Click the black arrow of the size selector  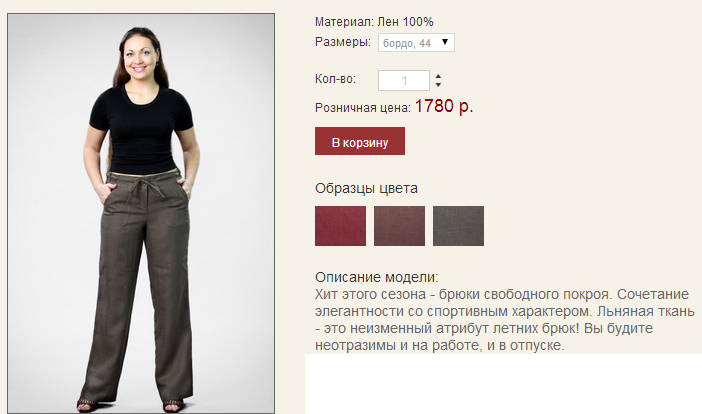(x=445, y=42)
